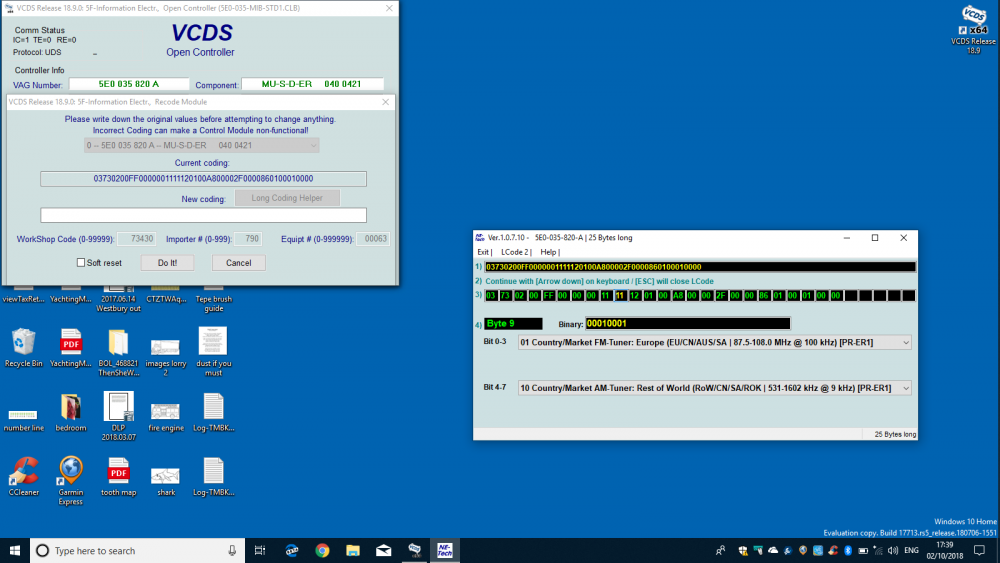The width and height of the screenshot is (1000, 563).
Task: Enable the Soft reset checkbox
Action: (x=81, y=263)
